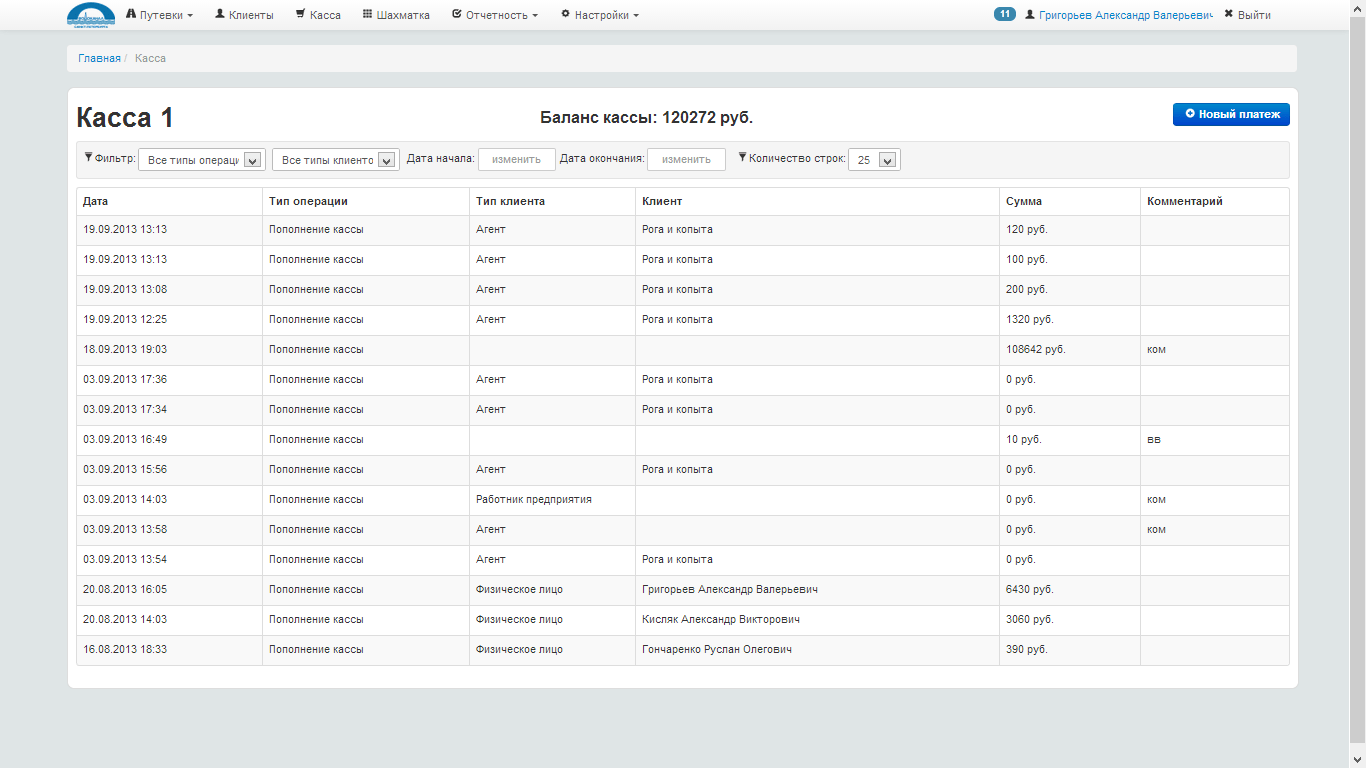This screenshot has width=1366, height=777.
Task: Click client Григорьев Александр Валерьевич in the table
Action: [730, 590]
